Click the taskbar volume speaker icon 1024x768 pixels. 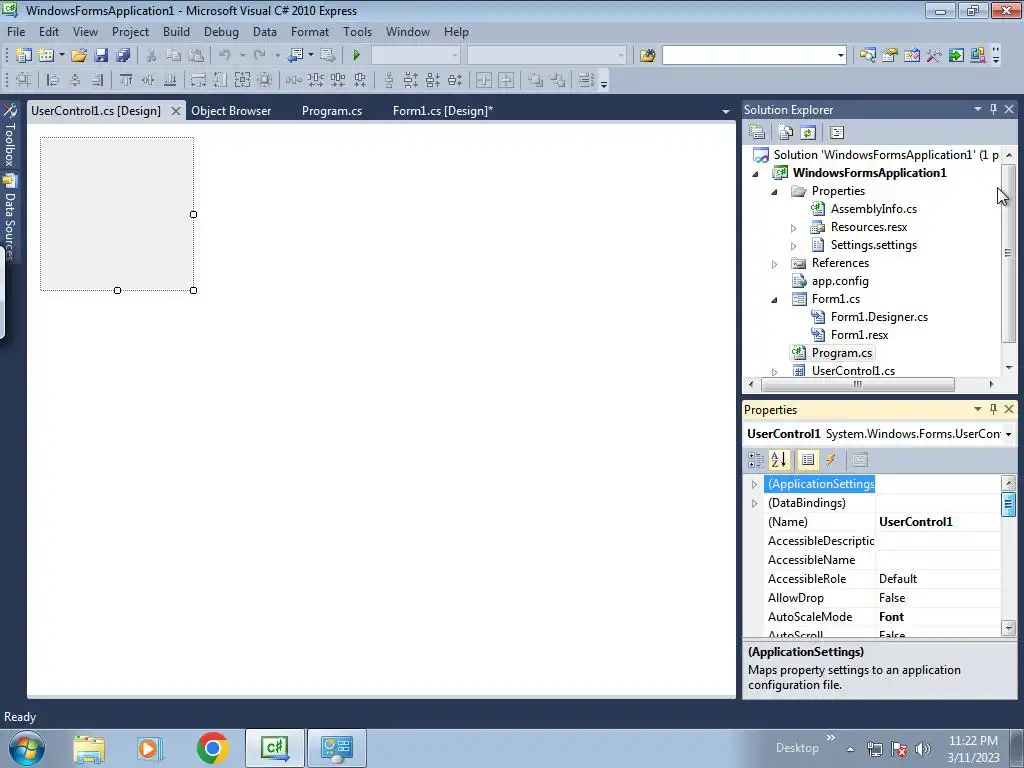click(922, 749)
